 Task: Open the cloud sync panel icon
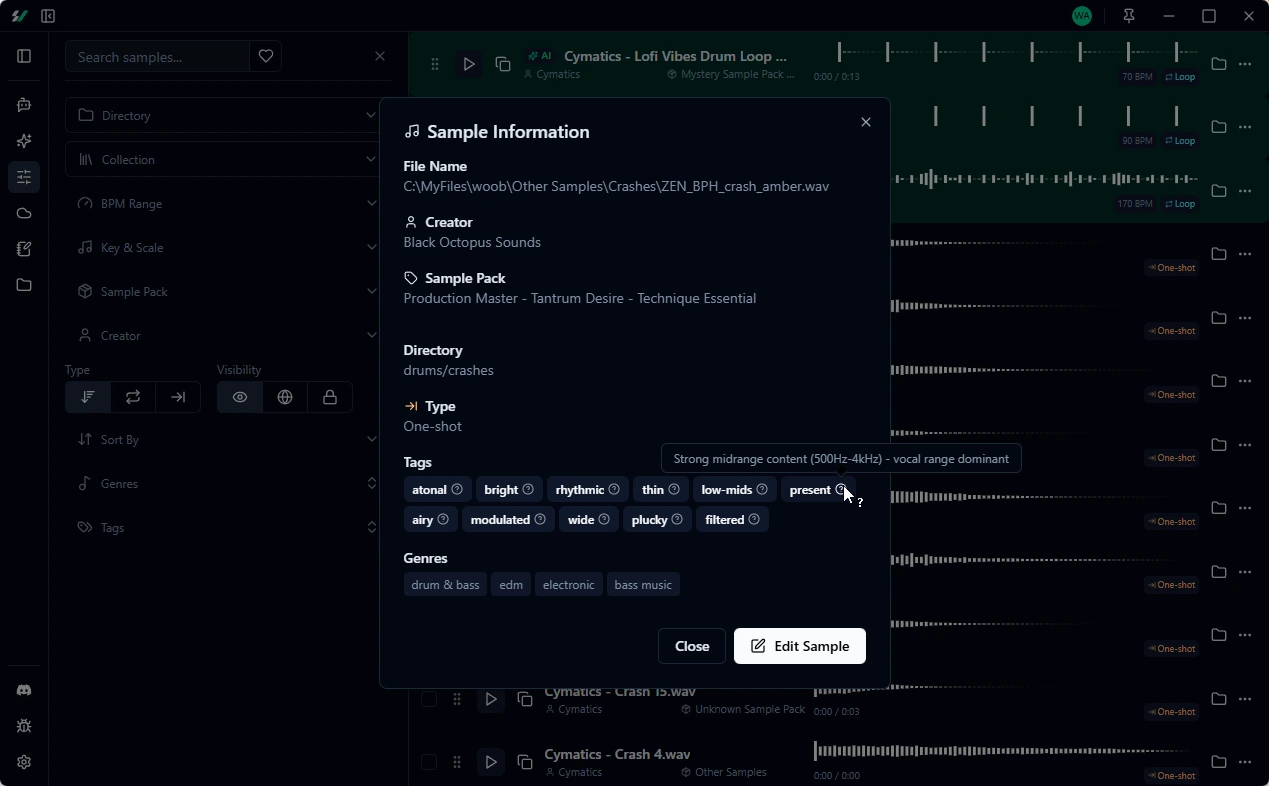pyautogui.click(x=24, y=213)
